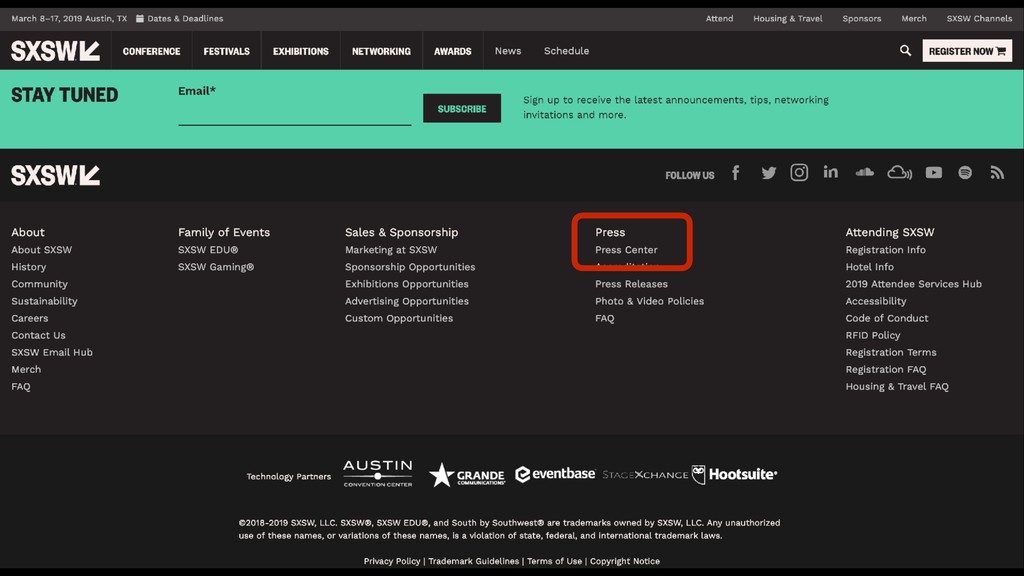Open the RFID Policy link

pos(873,335)
